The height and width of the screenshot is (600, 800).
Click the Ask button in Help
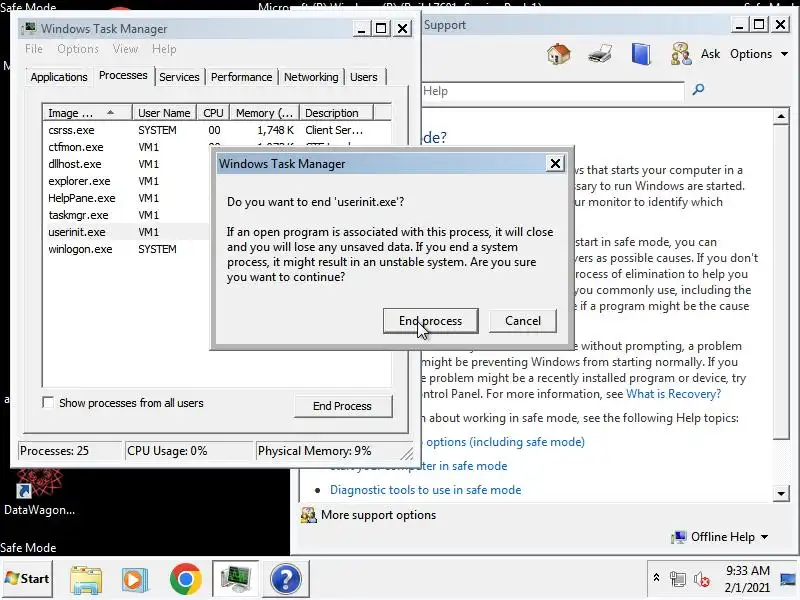coord(710,54)
